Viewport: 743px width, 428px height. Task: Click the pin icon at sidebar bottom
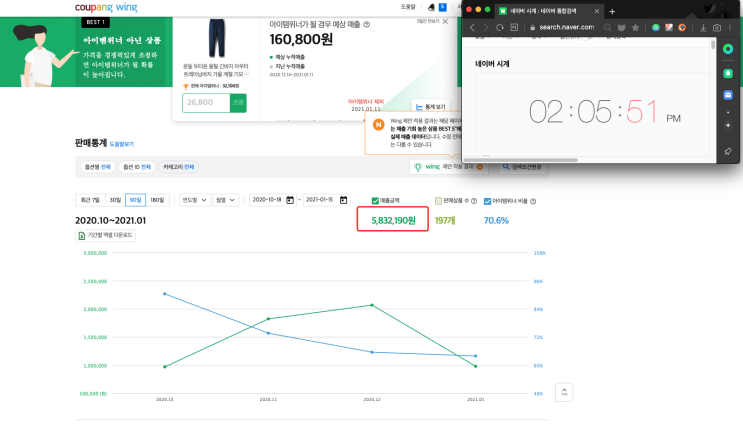click(x=728, y=151)
